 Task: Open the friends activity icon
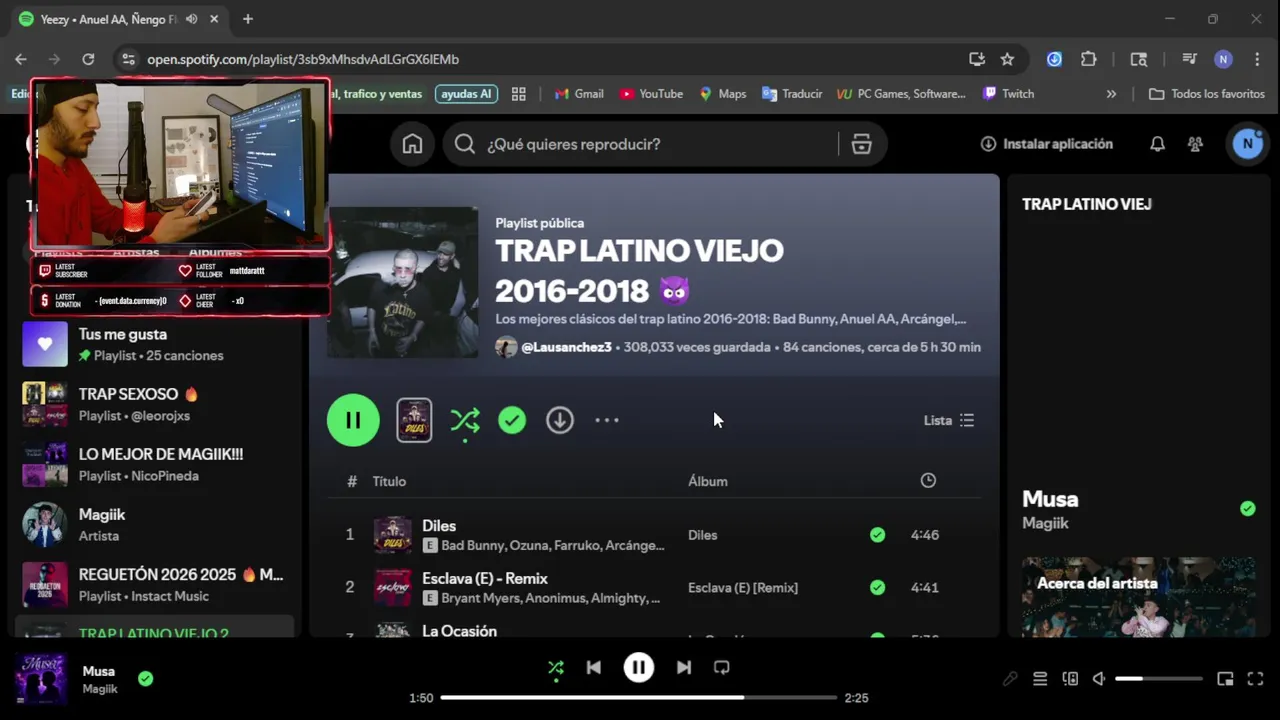click(1195, 144)
